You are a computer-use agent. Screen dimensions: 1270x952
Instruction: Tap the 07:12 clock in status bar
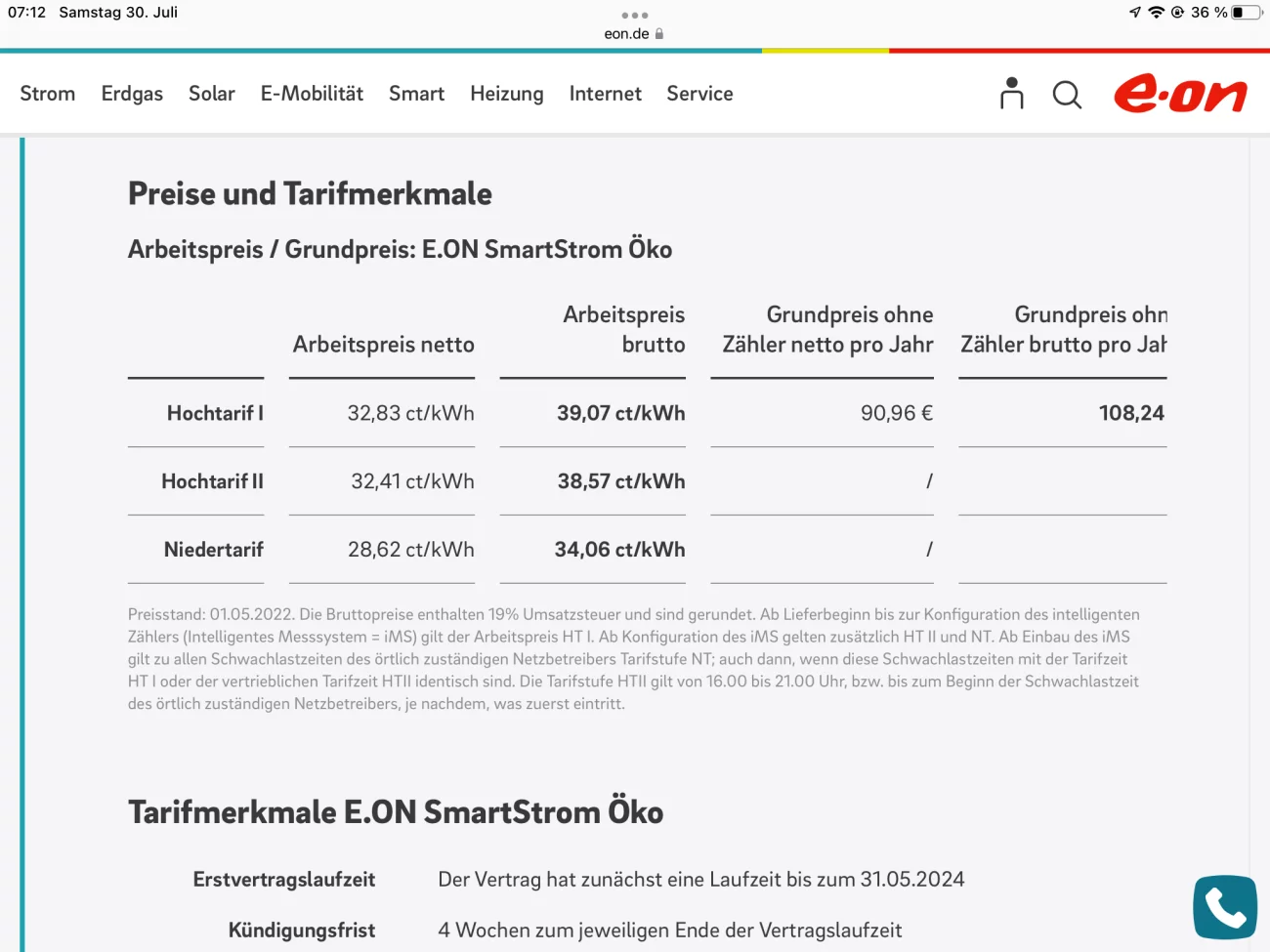pos(26,13)
